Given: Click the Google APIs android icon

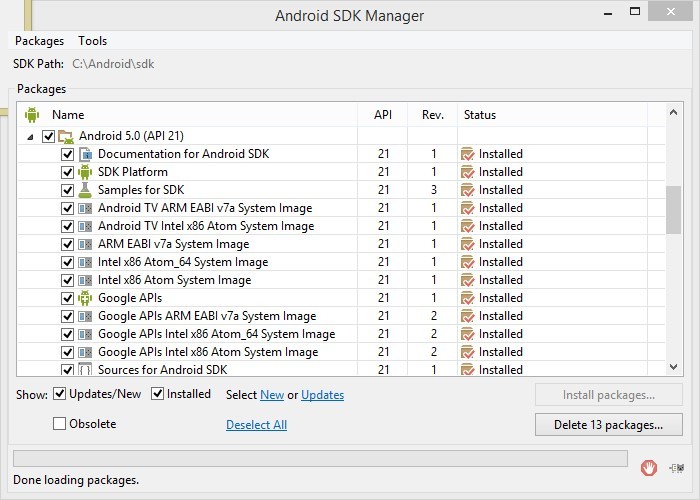Looking at the screenshot, I should (85, 298).
